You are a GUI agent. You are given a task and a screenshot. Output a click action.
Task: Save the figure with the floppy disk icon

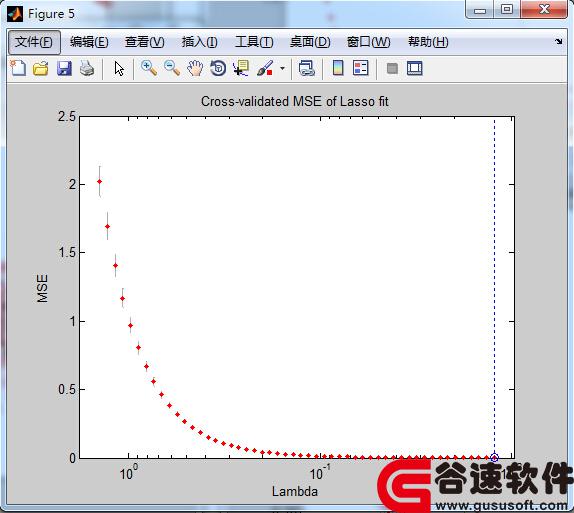click(64, 68)
